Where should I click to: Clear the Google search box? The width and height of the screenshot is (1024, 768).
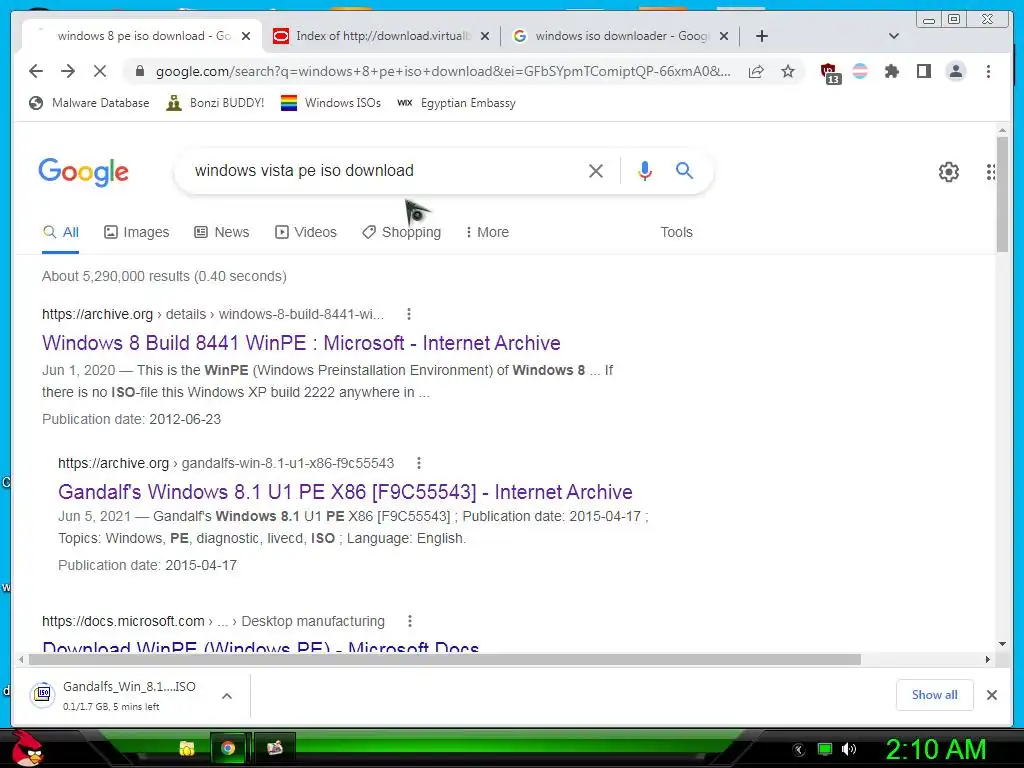(596, 171)
